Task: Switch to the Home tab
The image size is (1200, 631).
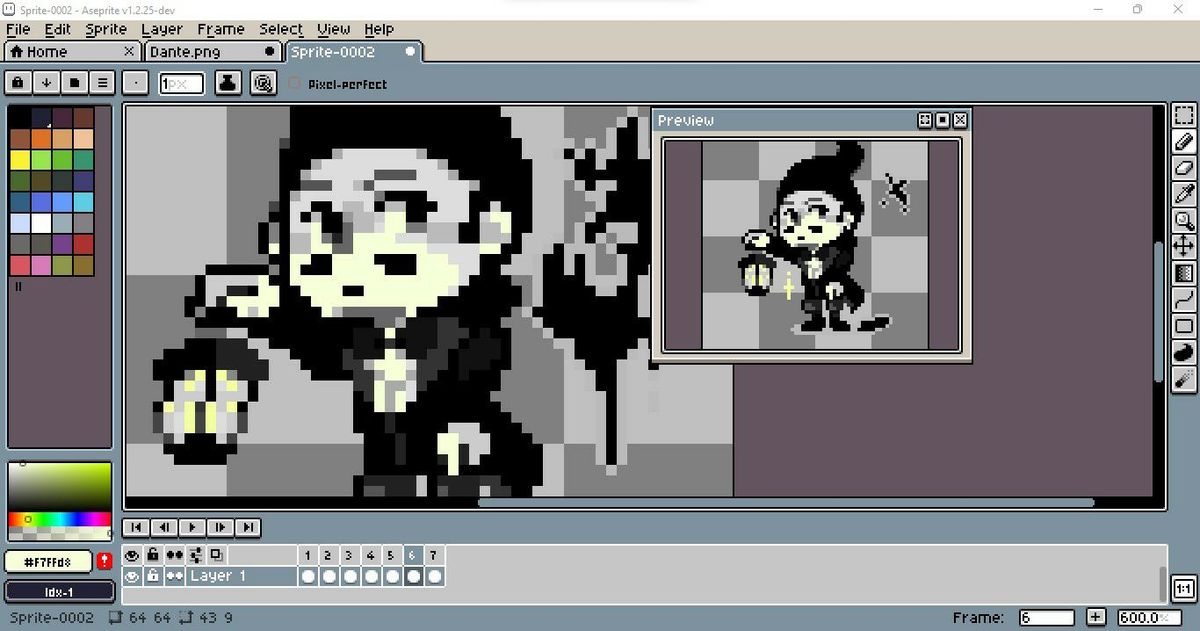Action: tap(72, 51)
